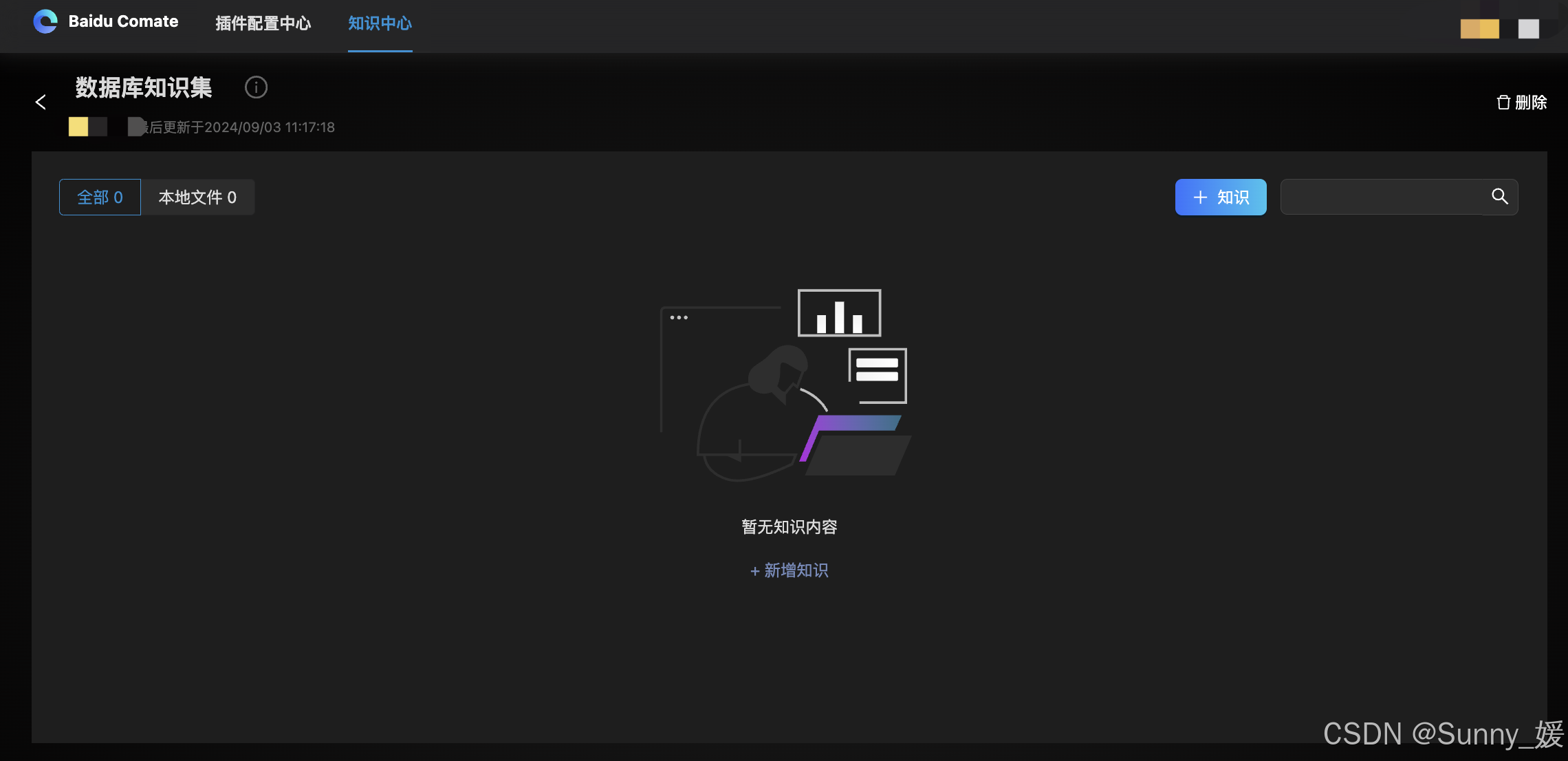Select the 本地文件 0 filter tab

[197, 197]
